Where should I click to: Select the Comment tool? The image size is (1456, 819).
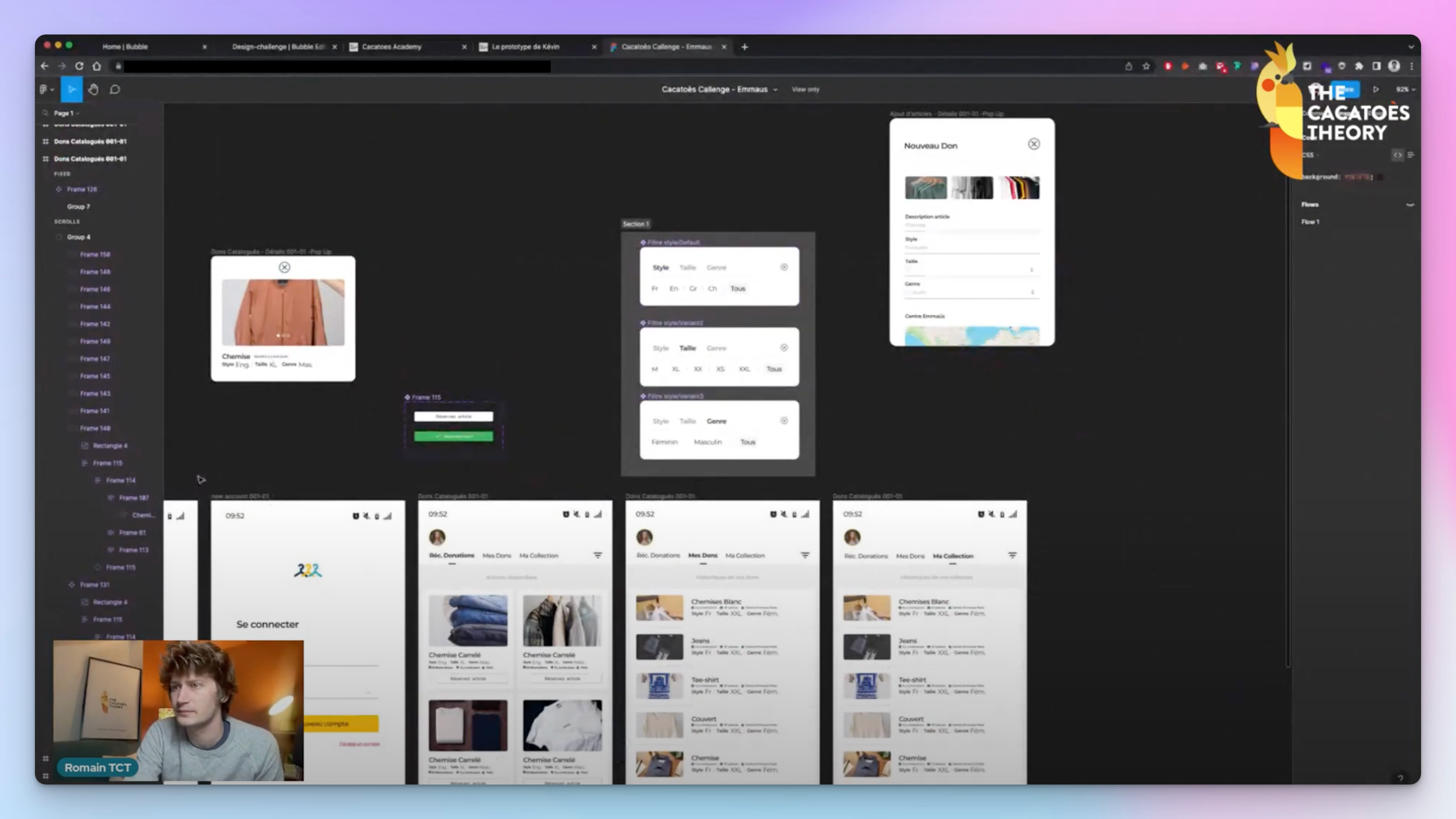[x=115, y=89]
